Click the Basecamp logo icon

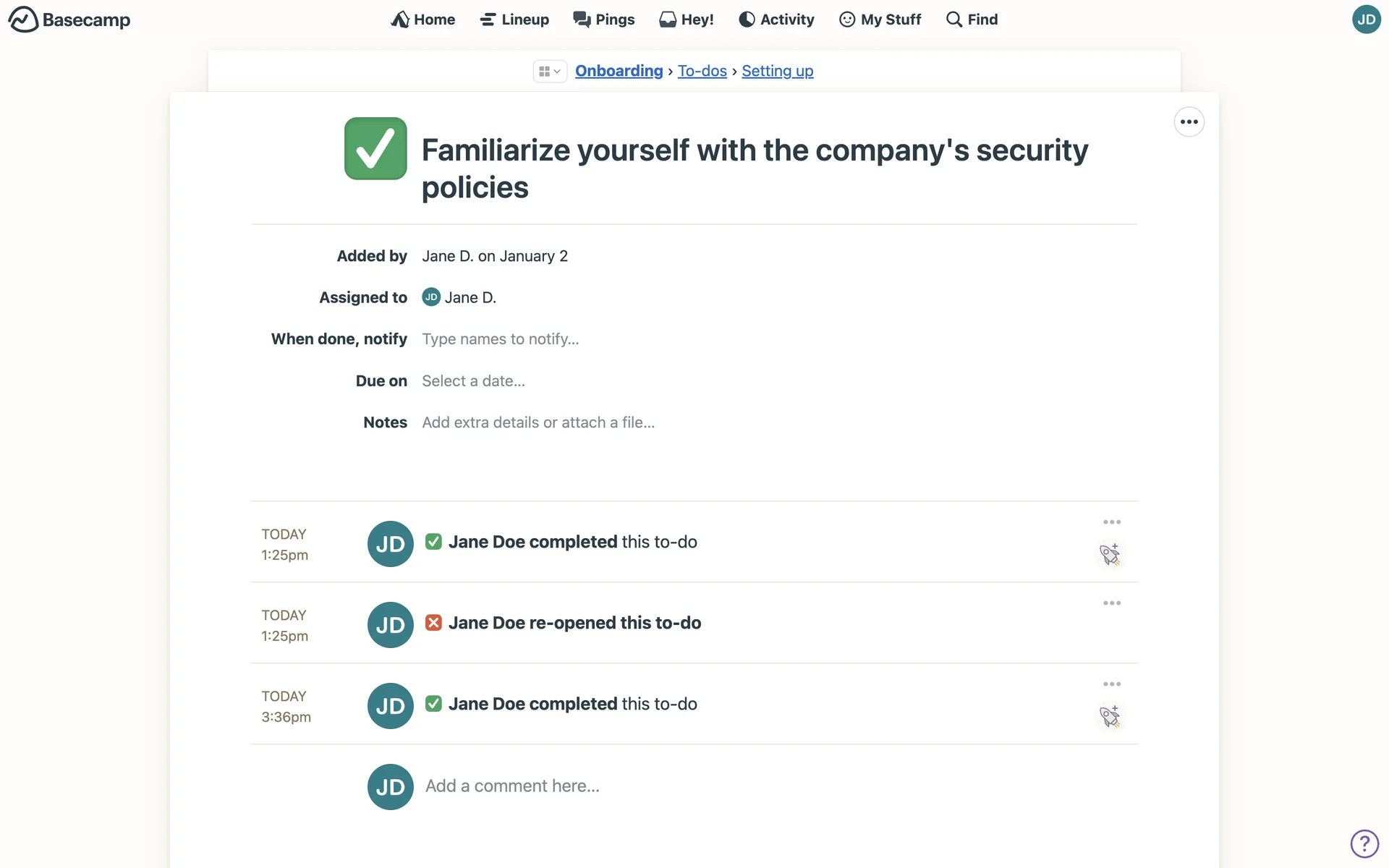[23, 20]
